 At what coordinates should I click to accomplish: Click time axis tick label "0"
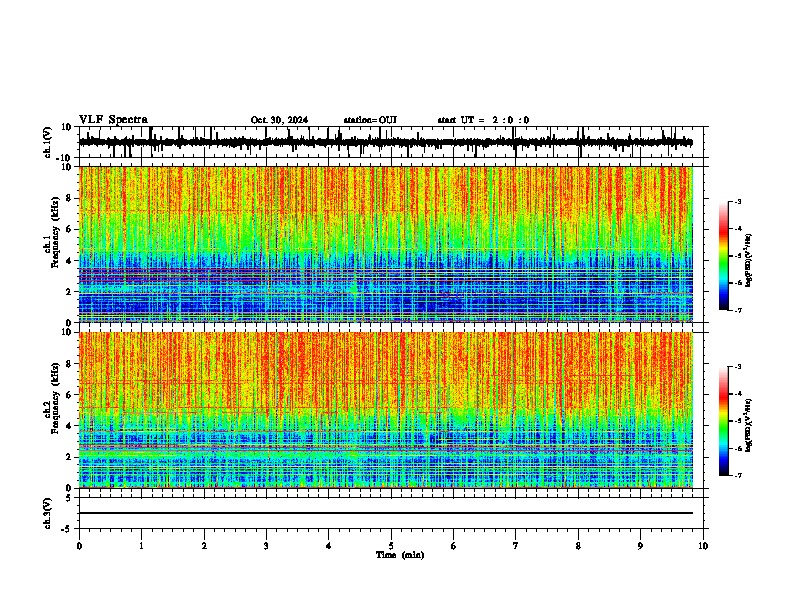coord(79,546)
